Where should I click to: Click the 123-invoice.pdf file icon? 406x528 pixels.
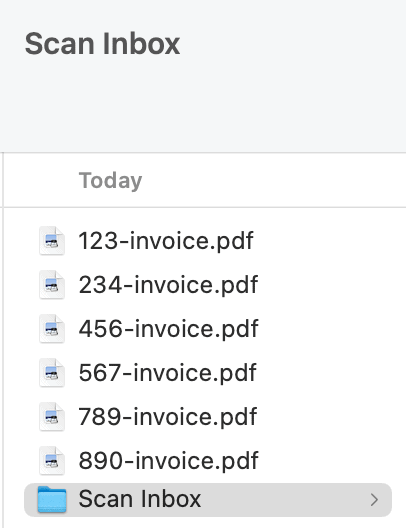pyautogui.click(x=52, y=241)
